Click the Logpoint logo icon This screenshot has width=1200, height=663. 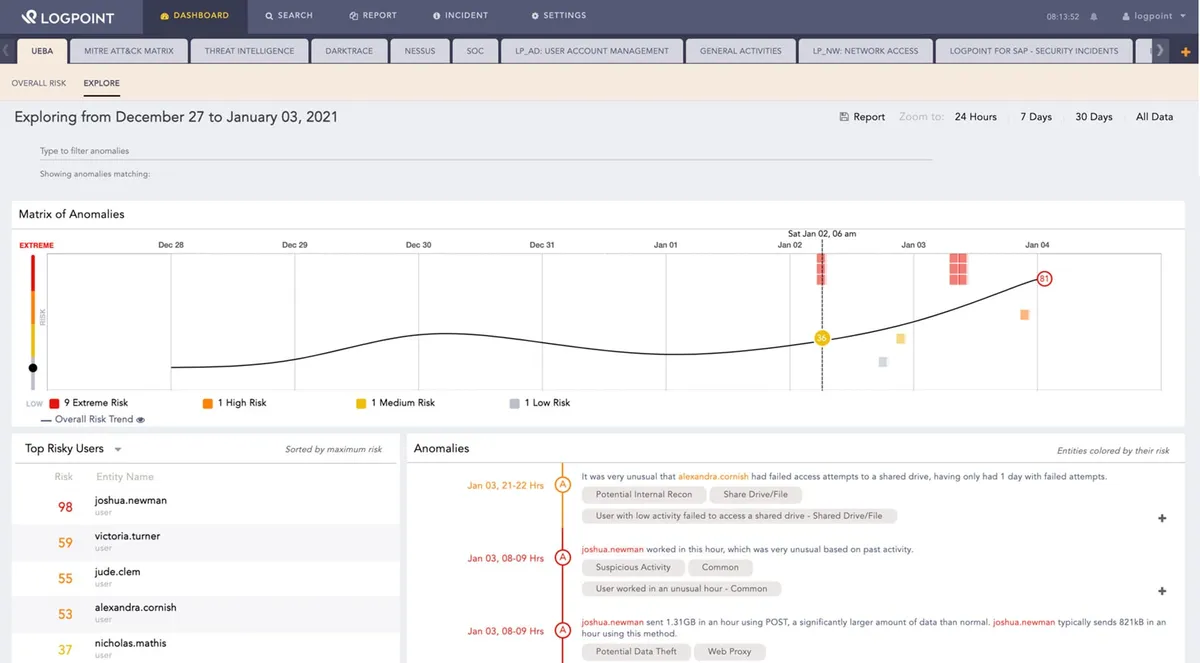(28, 16)
